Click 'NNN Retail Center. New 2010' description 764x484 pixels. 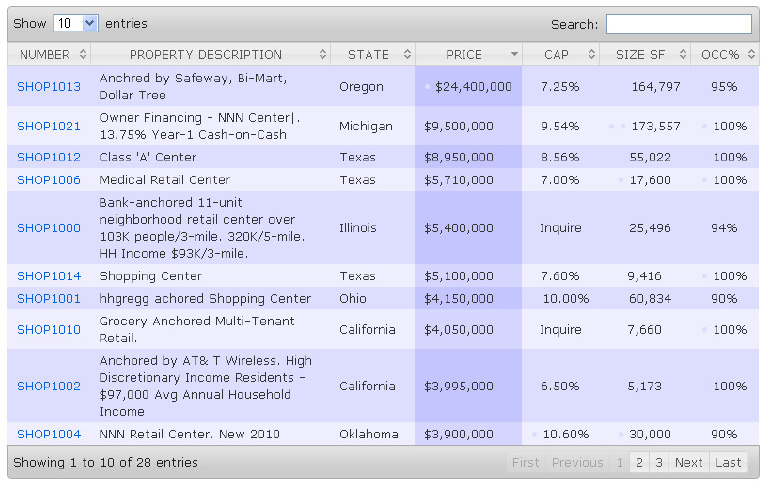point(190,434)
